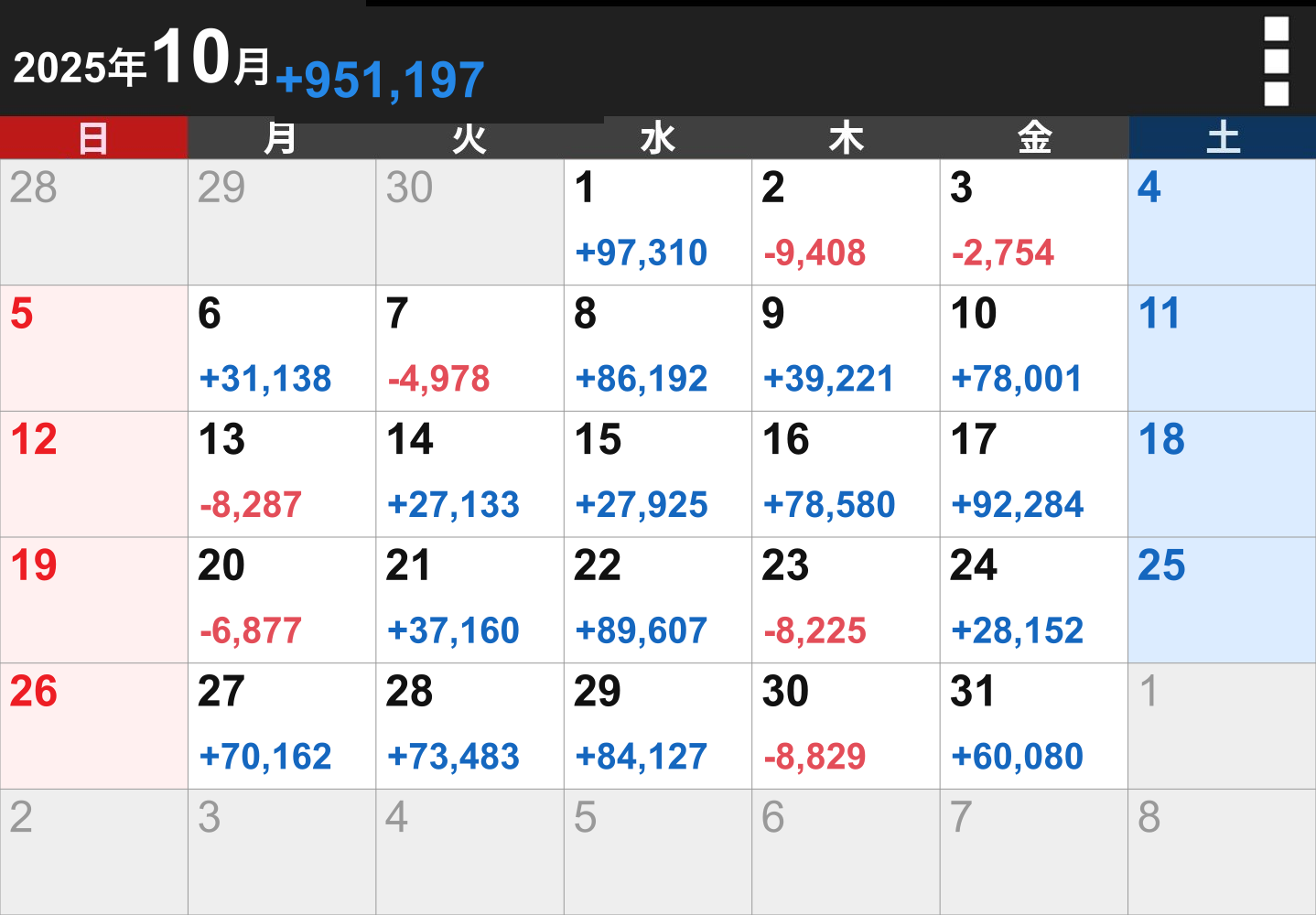Select Sunday October 12 cell

click(x=93, y=474)
